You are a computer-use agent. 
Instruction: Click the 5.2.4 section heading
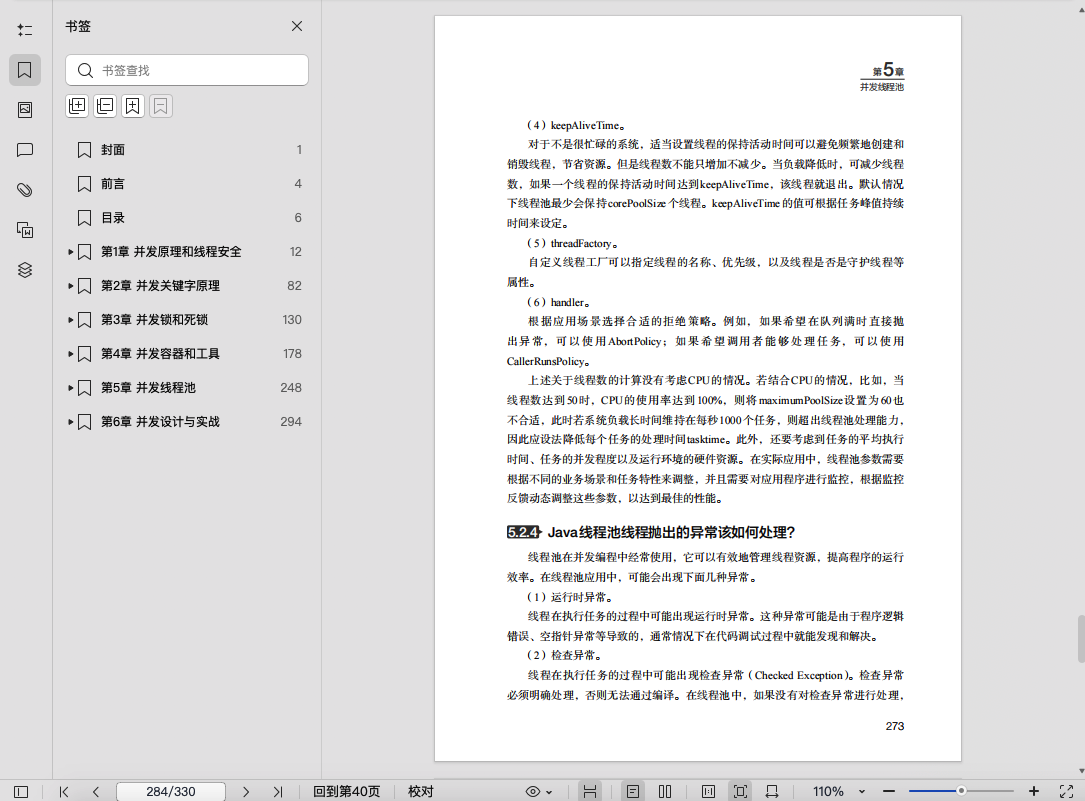[650, 532]
